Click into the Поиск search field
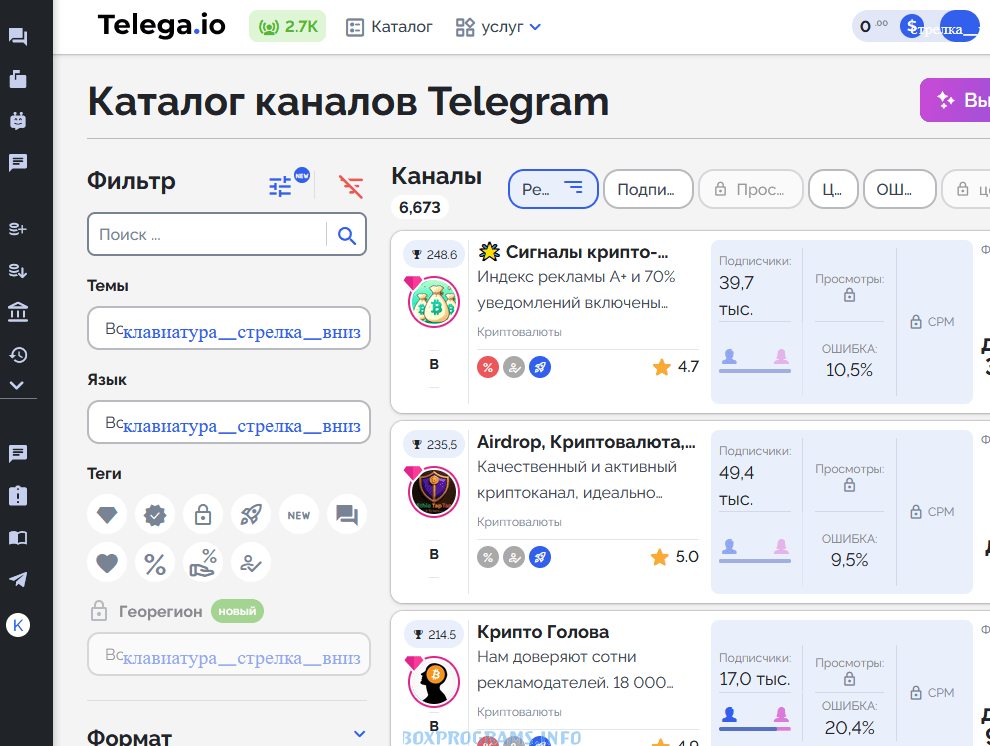The image size is (990, 746). coord(207,235)
